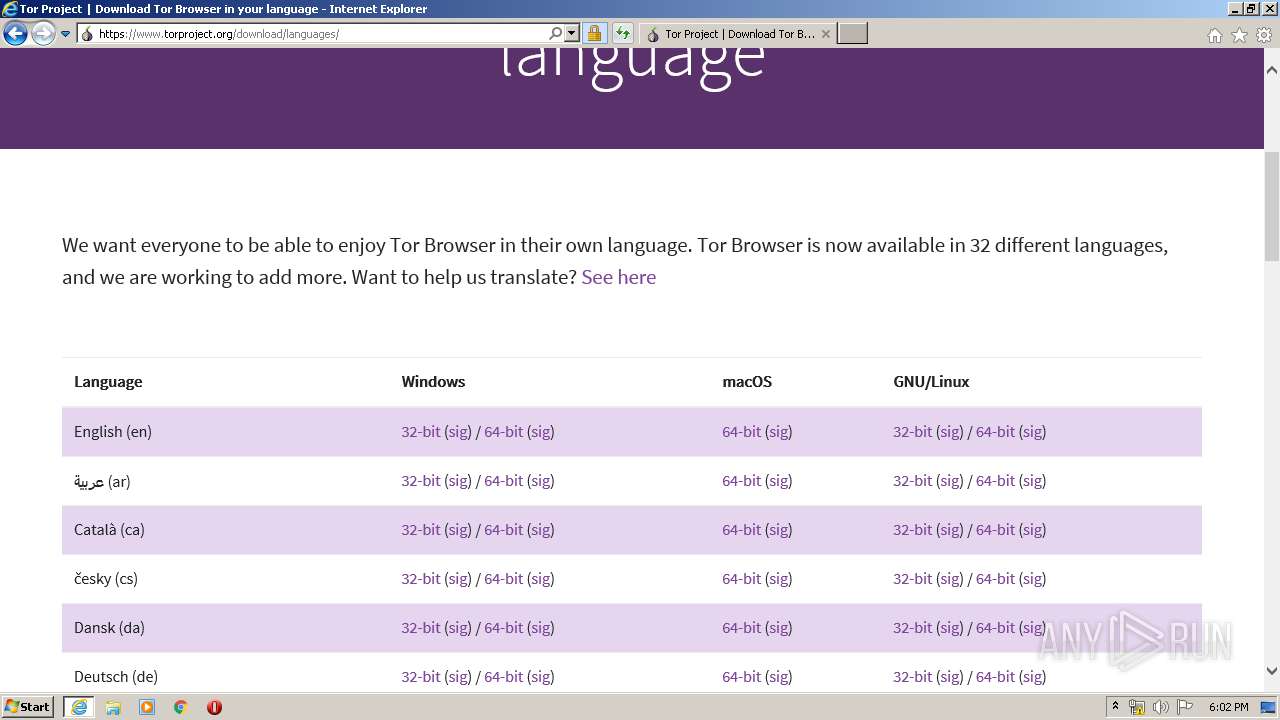This screenshot has height=720, width=1280.
Task: Open česky Windows 32-bit signature link
Action: [x=458, y=579]
